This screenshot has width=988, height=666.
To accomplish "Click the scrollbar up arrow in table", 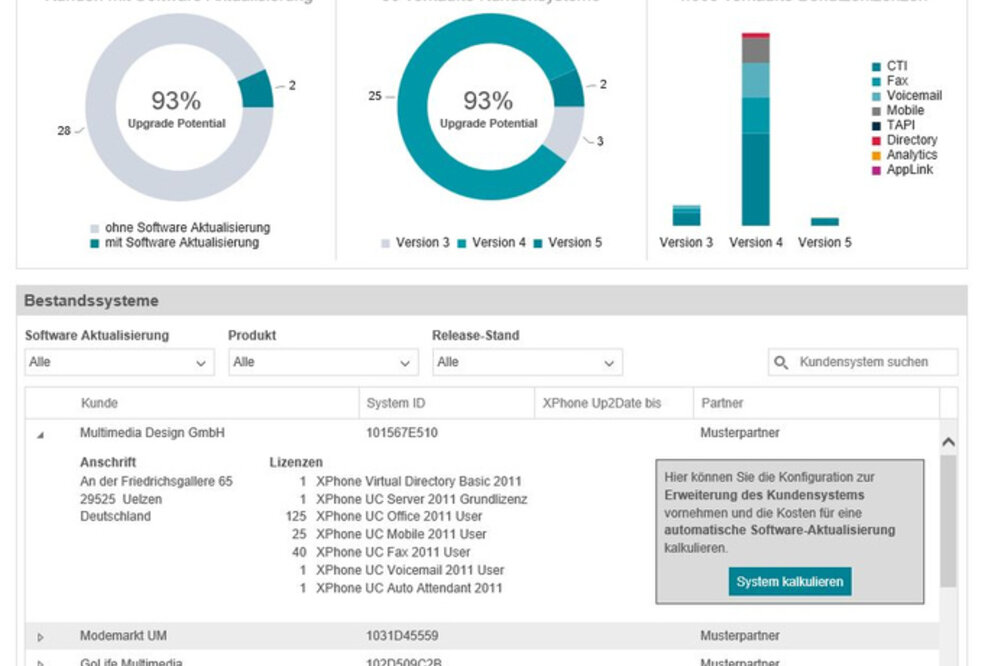I will [x=948, y=442].
